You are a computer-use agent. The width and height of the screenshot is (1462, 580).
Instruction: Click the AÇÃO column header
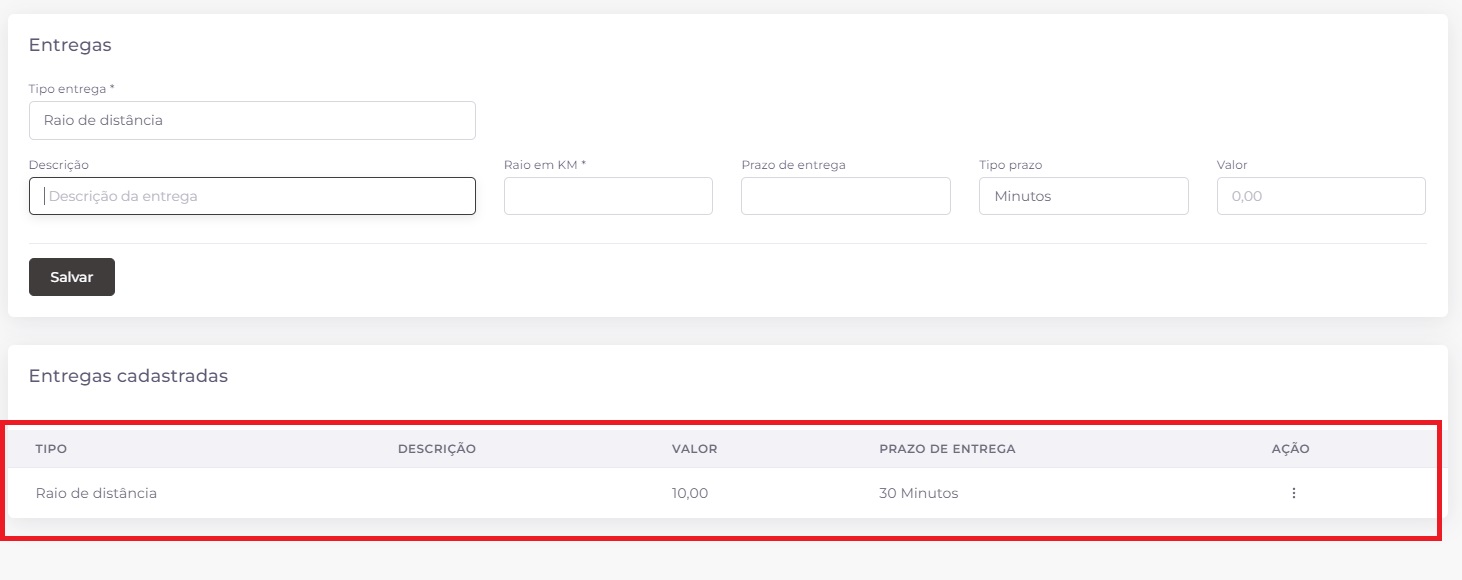pyautogui.click(x=1290, y=449)
